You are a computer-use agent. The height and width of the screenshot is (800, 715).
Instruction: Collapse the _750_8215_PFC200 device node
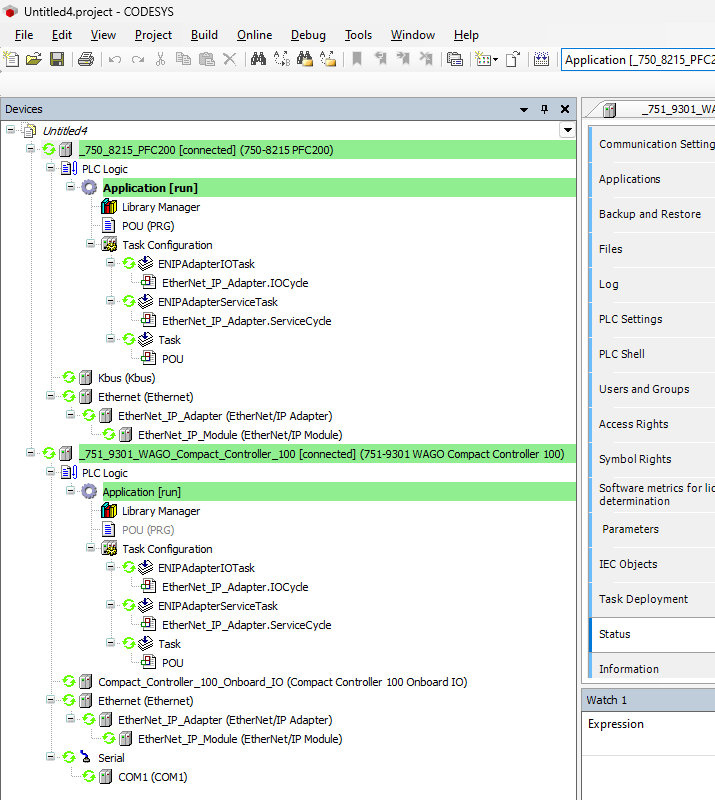coord(30,148)
